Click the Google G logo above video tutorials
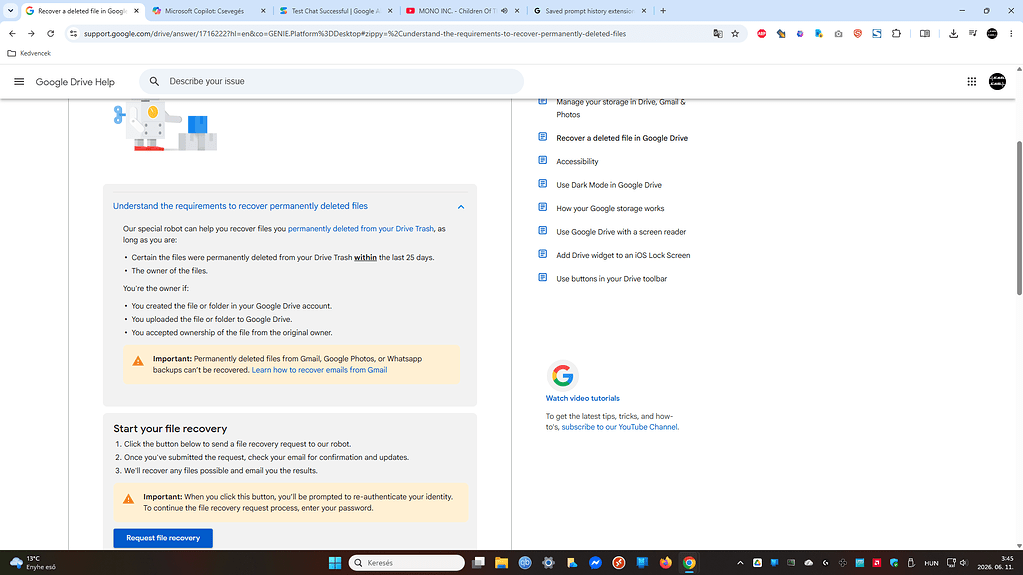Viewport: 1023px width, 575px height. pyautogui.click(x=562, y=375)
